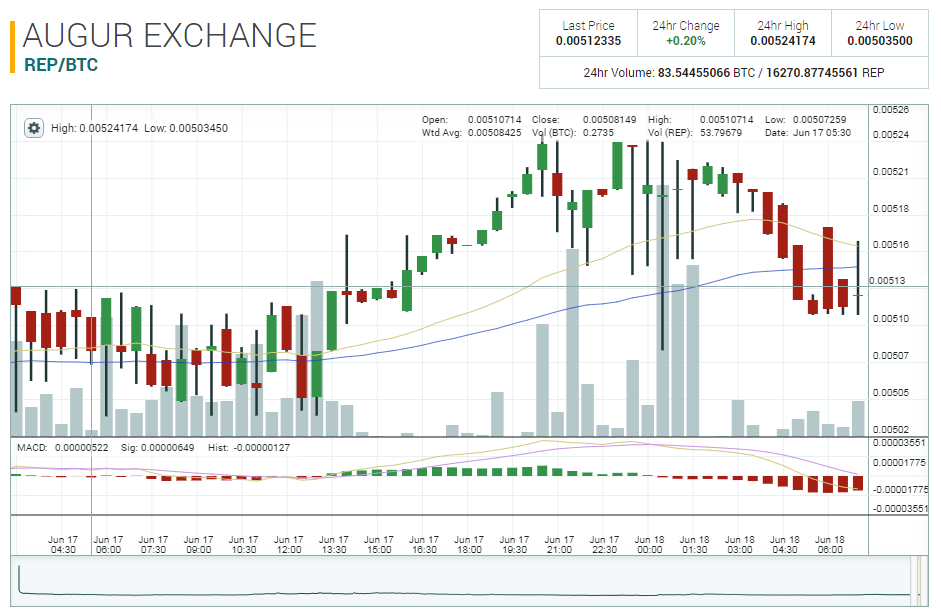Click the Hist: -0.00000127 value
The width and height of the screenshot is (941, 611).
pyautogui.click(x=248, y=448)
